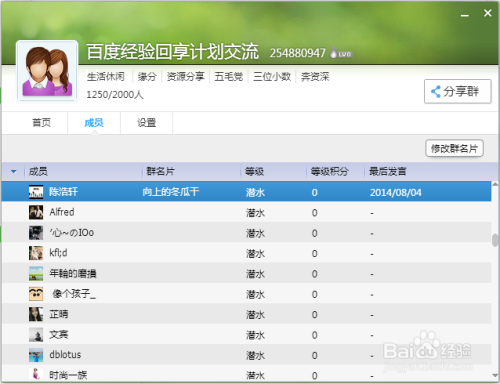Sort by 等级积分 column header
Screen dimensions: 500x384
click(x=330, y=172)
